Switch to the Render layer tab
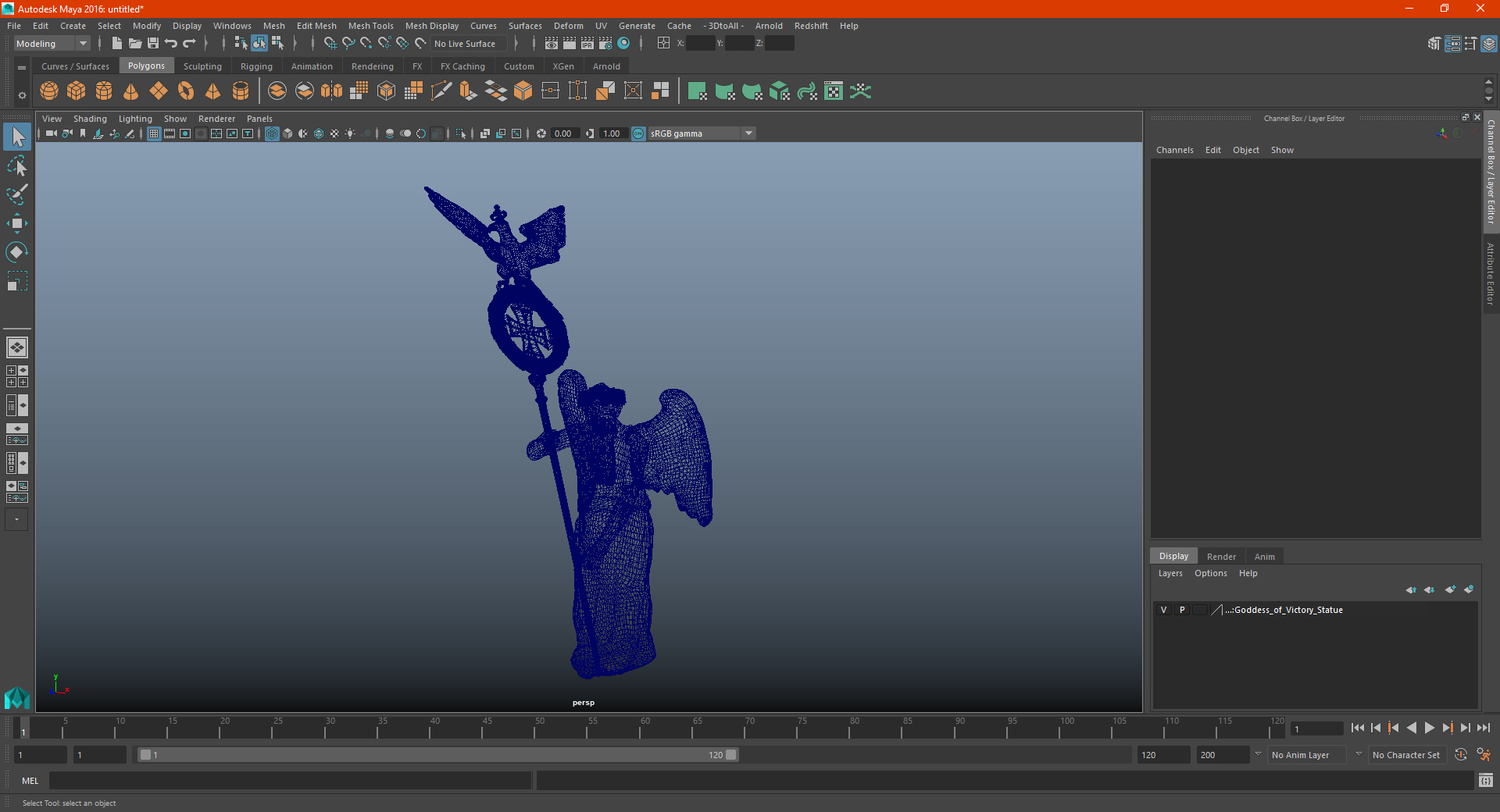 coord(1221,557)
